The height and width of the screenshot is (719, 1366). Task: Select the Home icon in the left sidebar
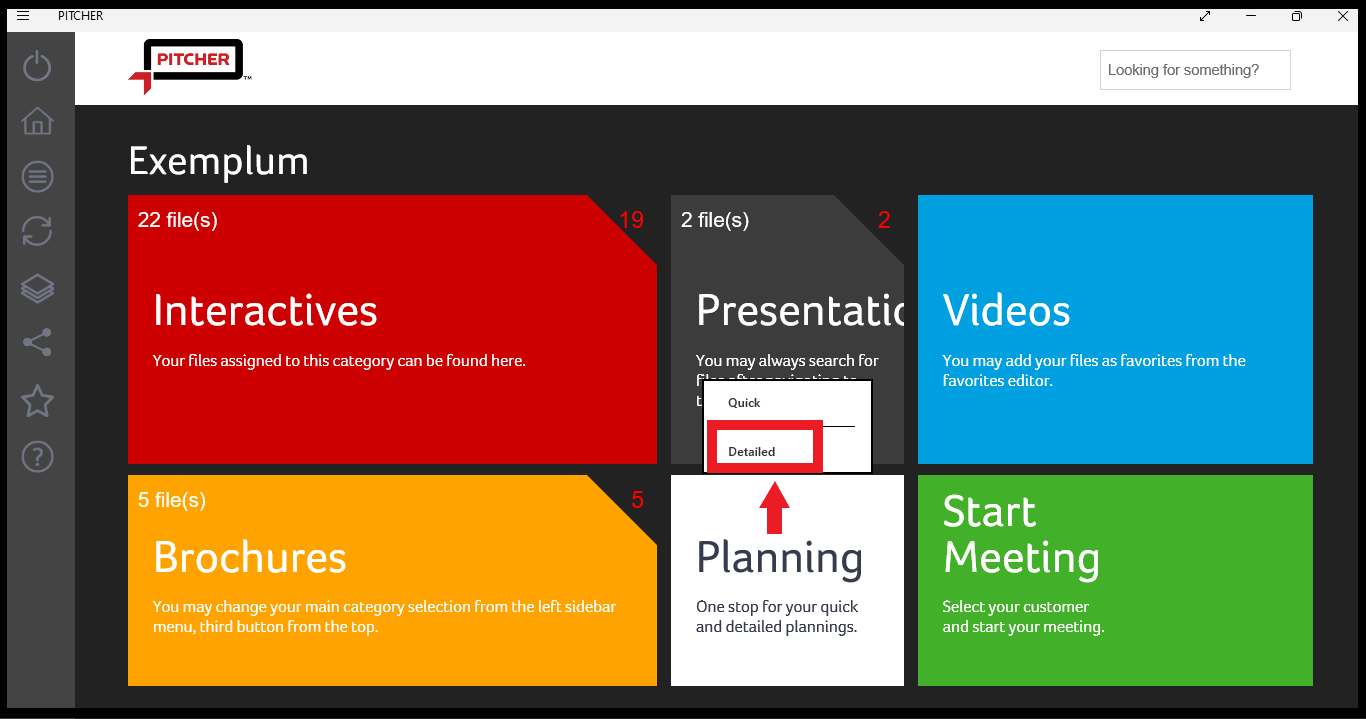click(37, 120)
